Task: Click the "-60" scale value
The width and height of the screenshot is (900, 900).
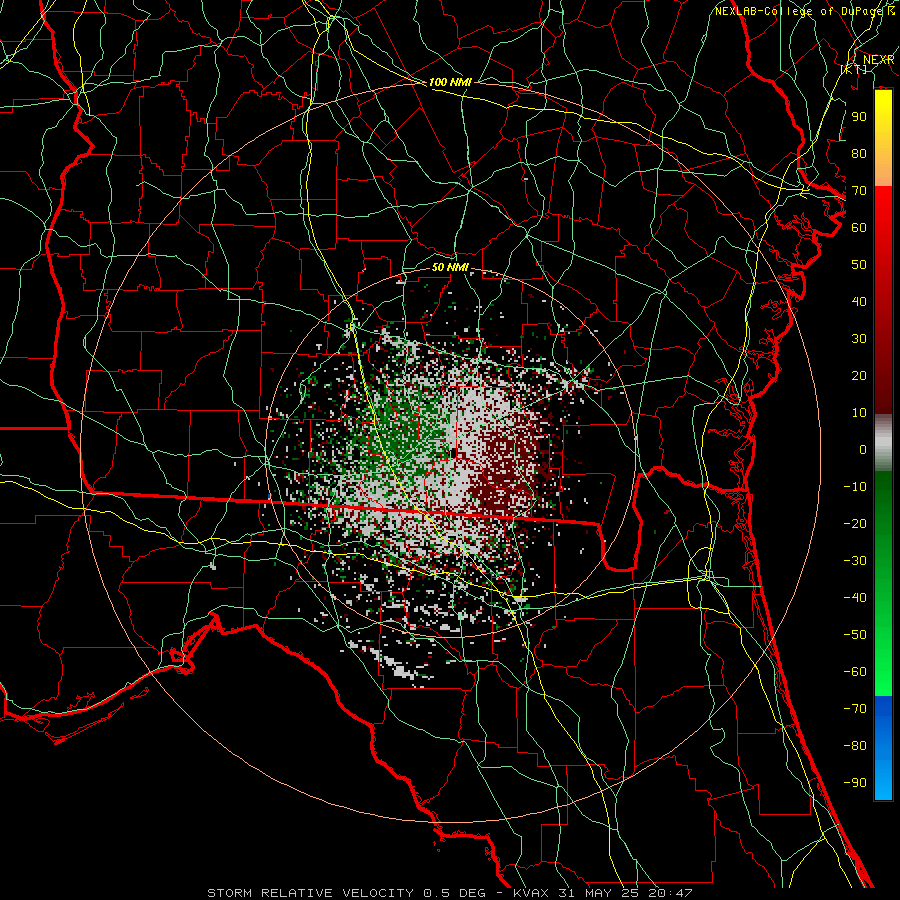Action: [x=855, y=672]
